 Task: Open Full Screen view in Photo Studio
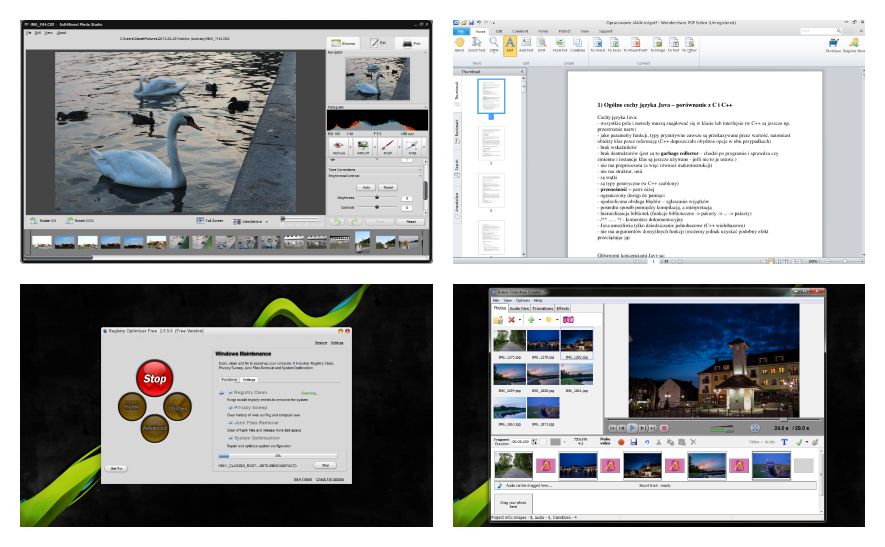tap(209, 221)
